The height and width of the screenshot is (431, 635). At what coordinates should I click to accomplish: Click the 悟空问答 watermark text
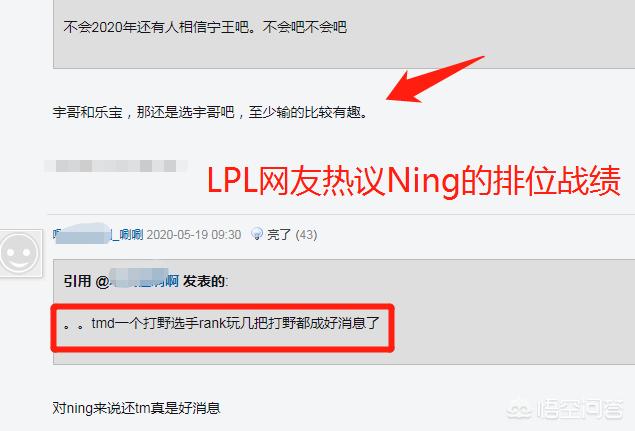tap(579, 409)
